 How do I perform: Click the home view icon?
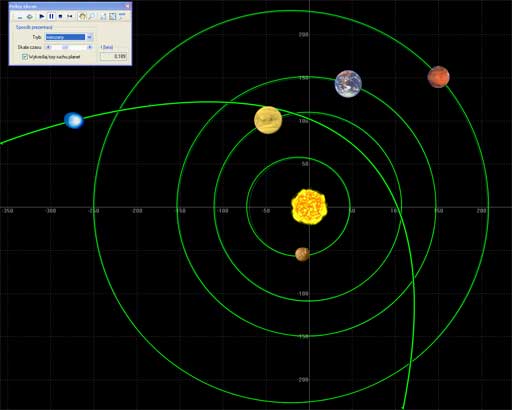click(82, 16)
